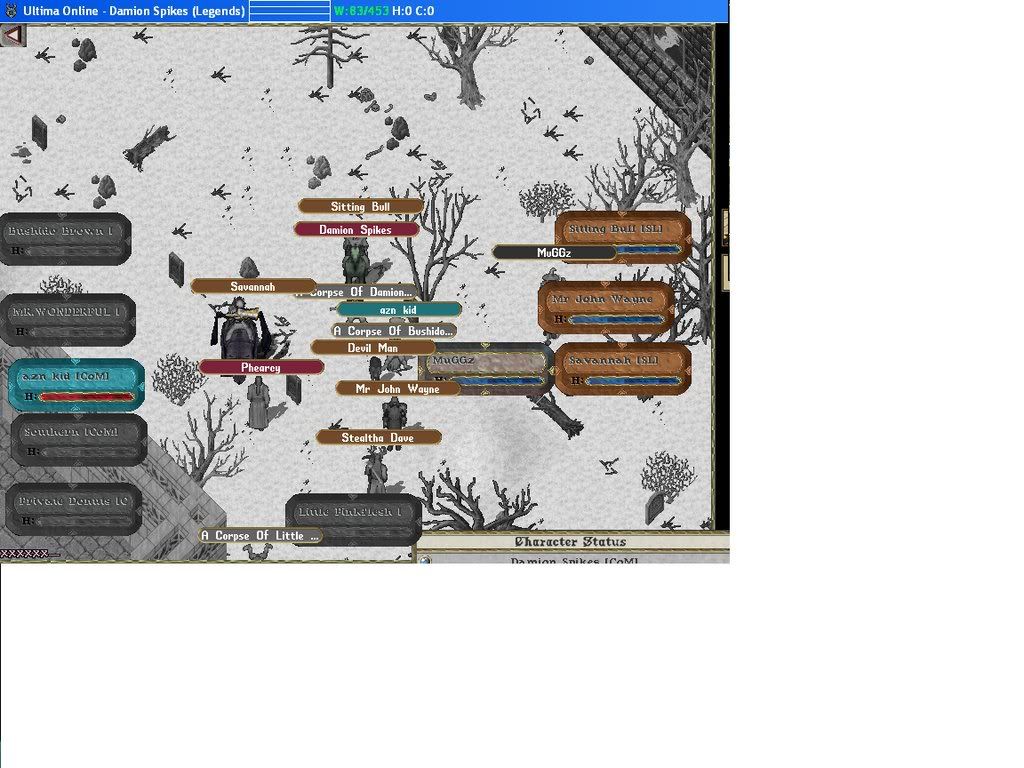
Task: Click the Devil Man name tag
Action: pyautogui.click(x=373, y=347)
